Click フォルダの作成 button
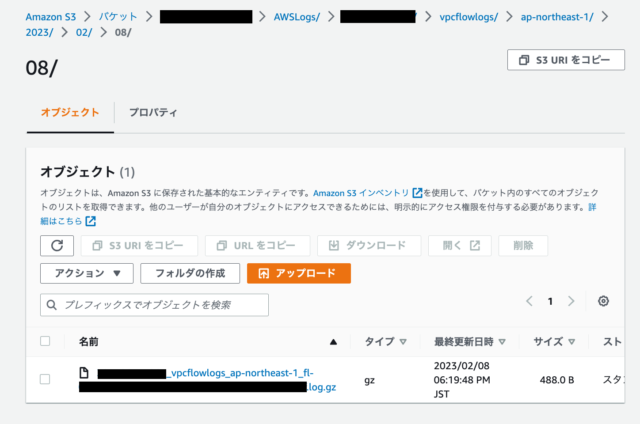Viewport: 640px width, 424px height. [x=190, y=273]
